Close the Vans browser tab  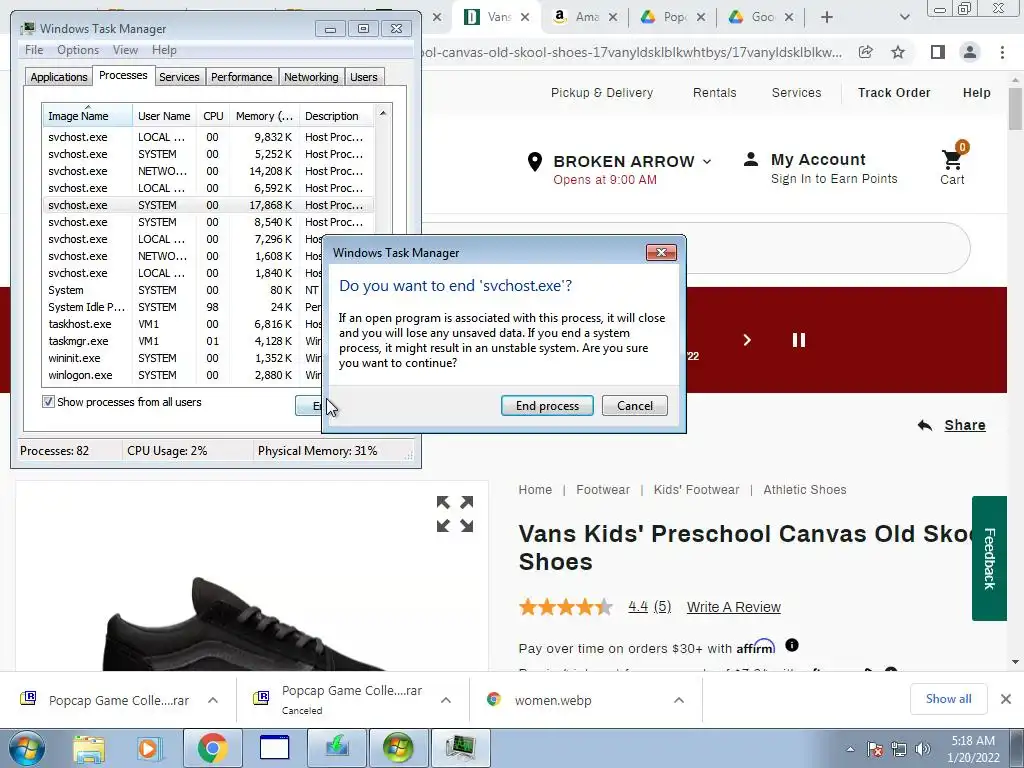tap(525, 18)
